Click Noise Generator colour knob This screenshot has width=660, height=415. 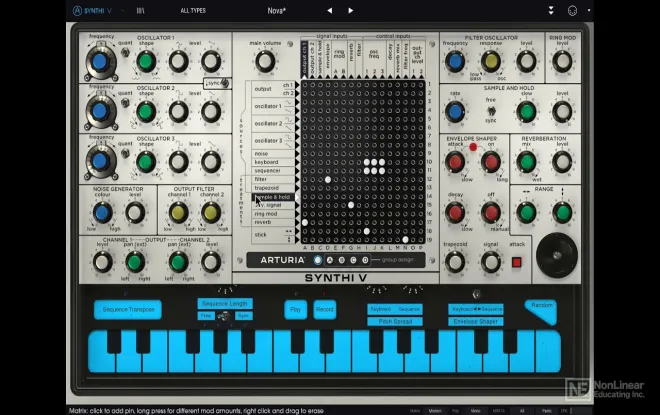point(102,213)
